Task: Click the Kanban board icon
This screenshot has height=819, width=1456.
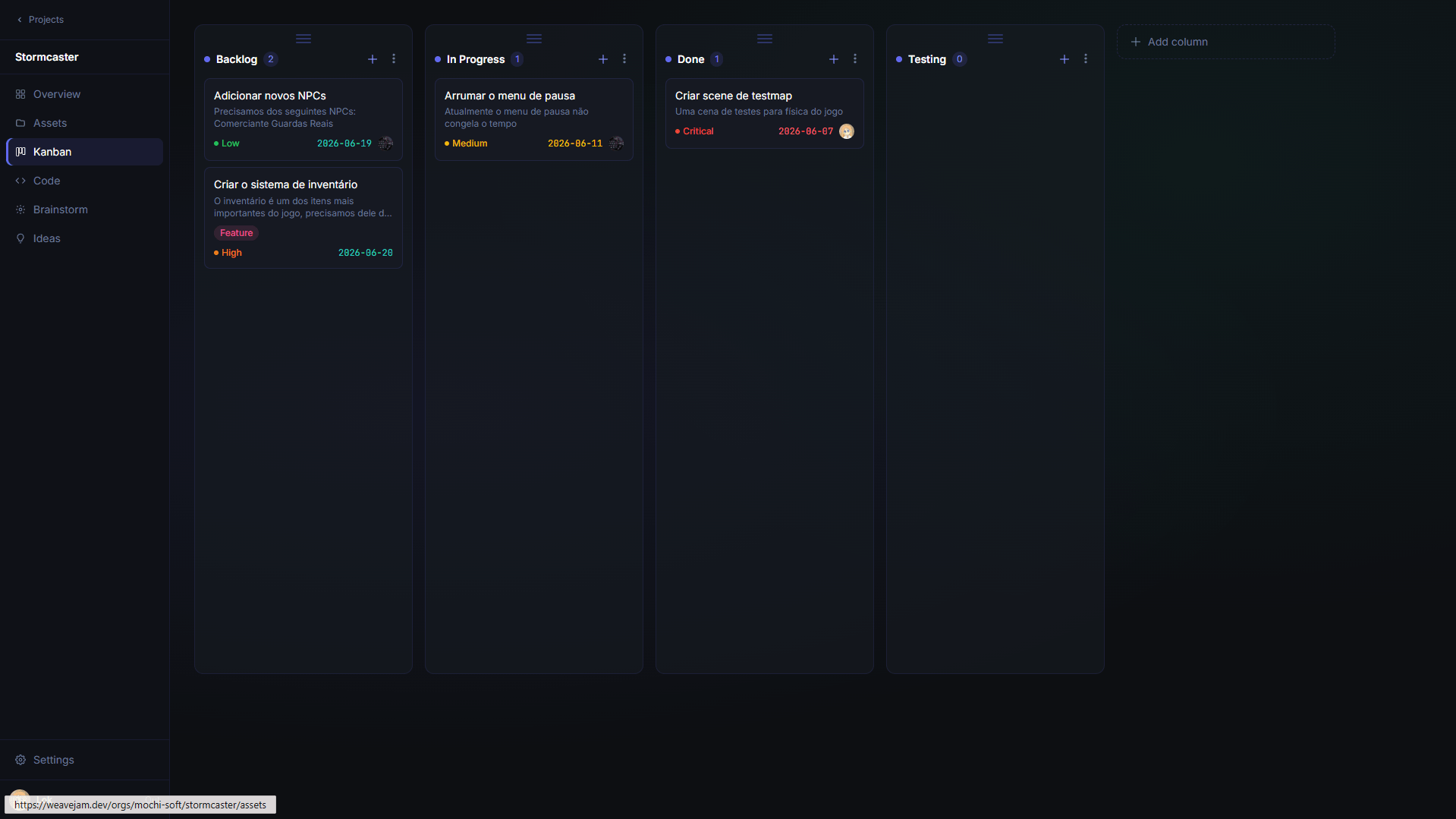Action: [x=20, y=152]
